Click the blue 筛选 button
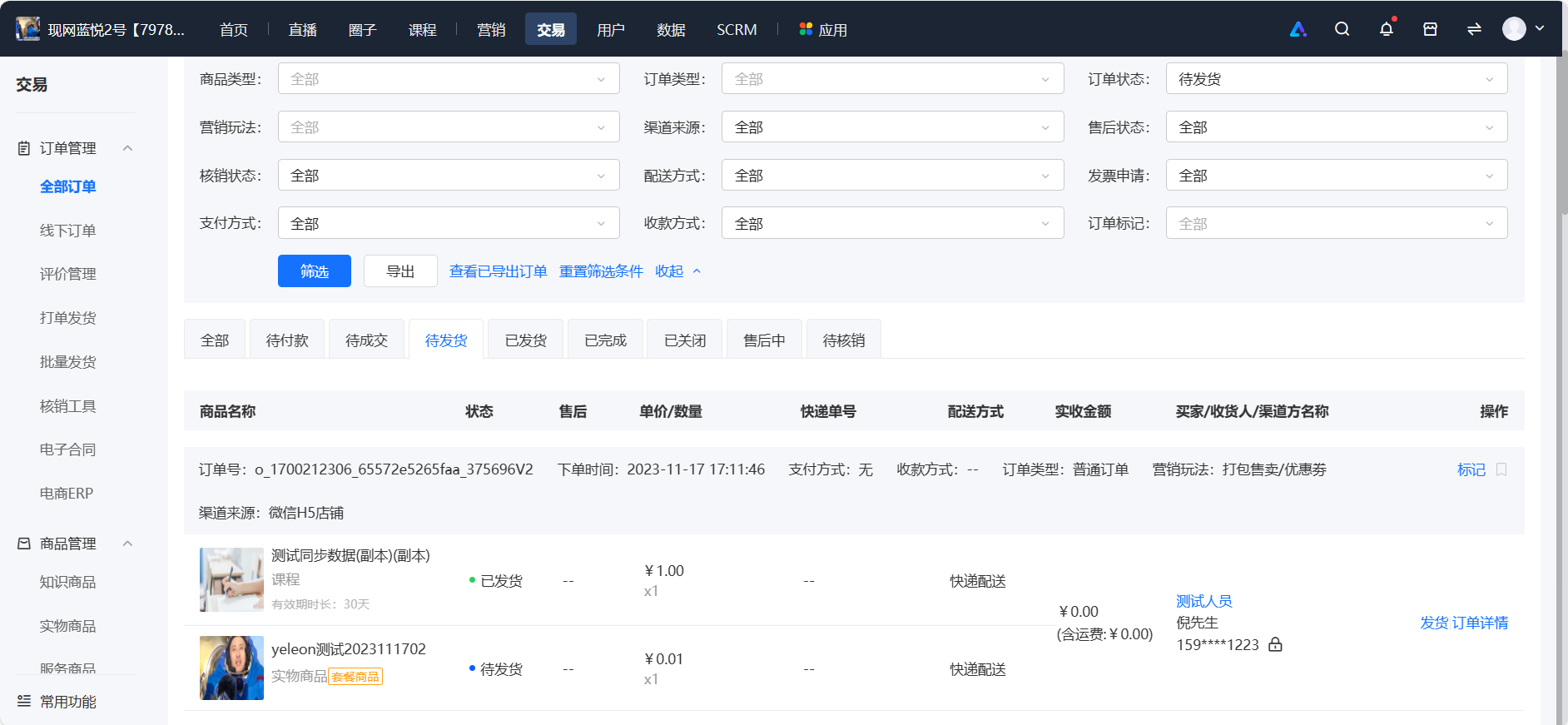 click(315, 271)
